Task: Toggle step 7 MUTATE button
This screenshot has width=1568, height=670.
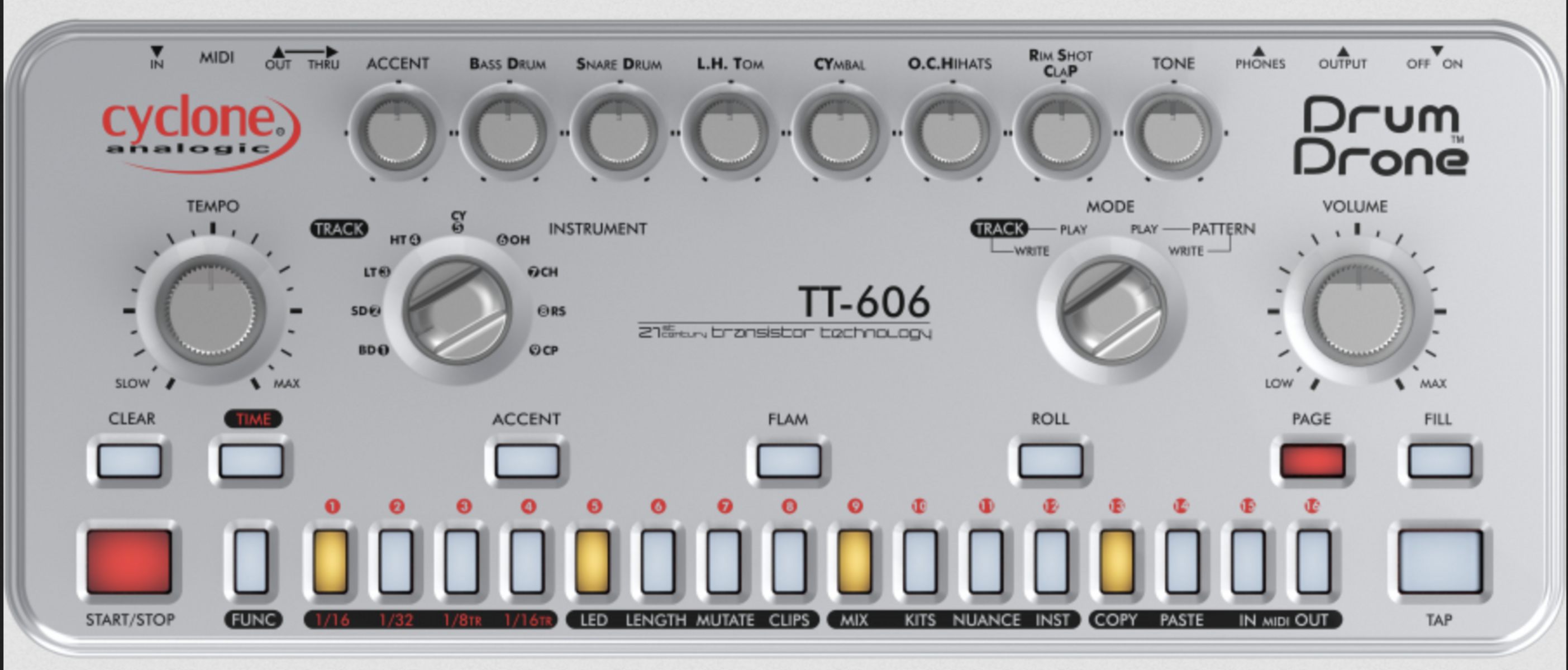Action: [x=724, y=561]
